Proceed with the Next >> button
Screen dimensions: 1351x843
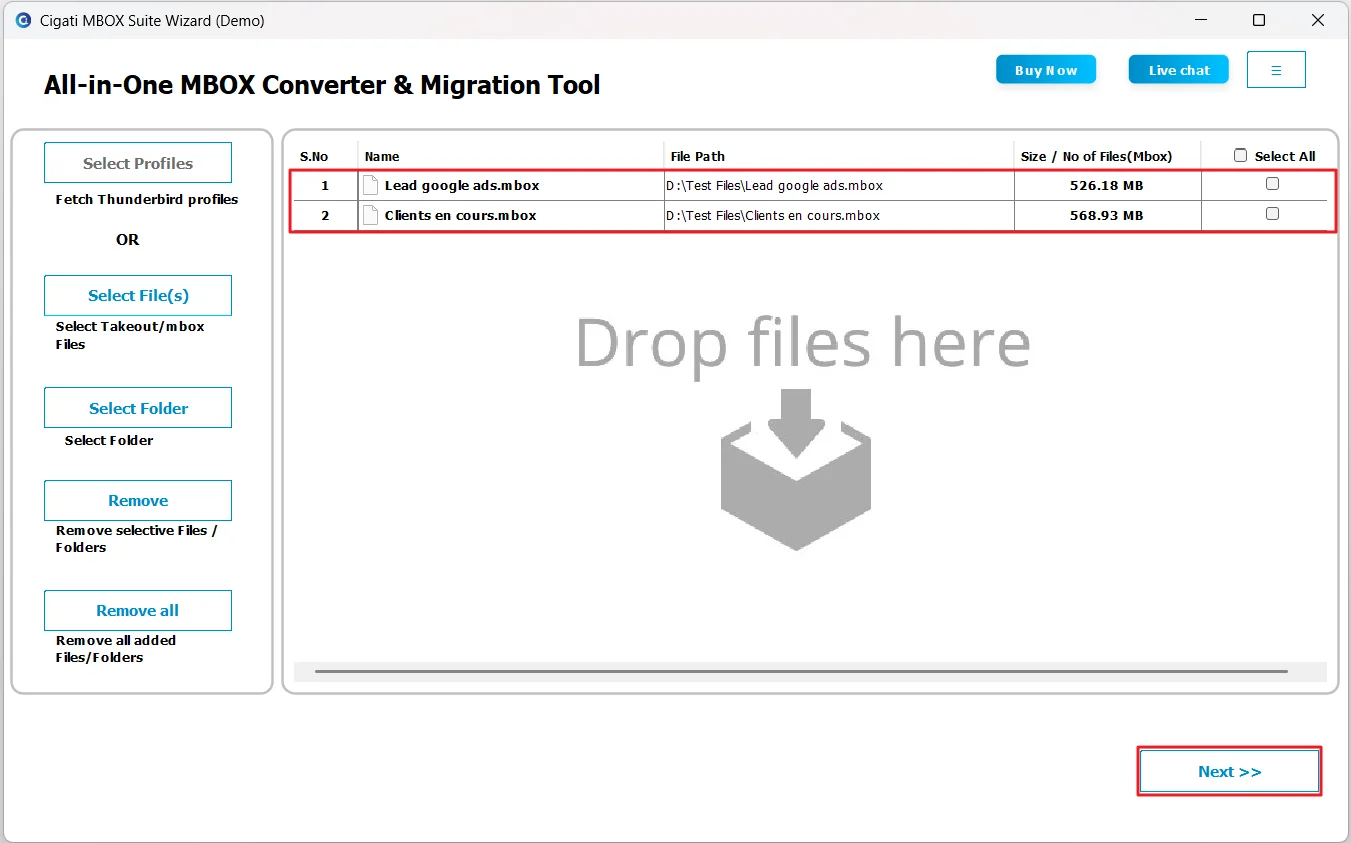[x=1230, y=771]
